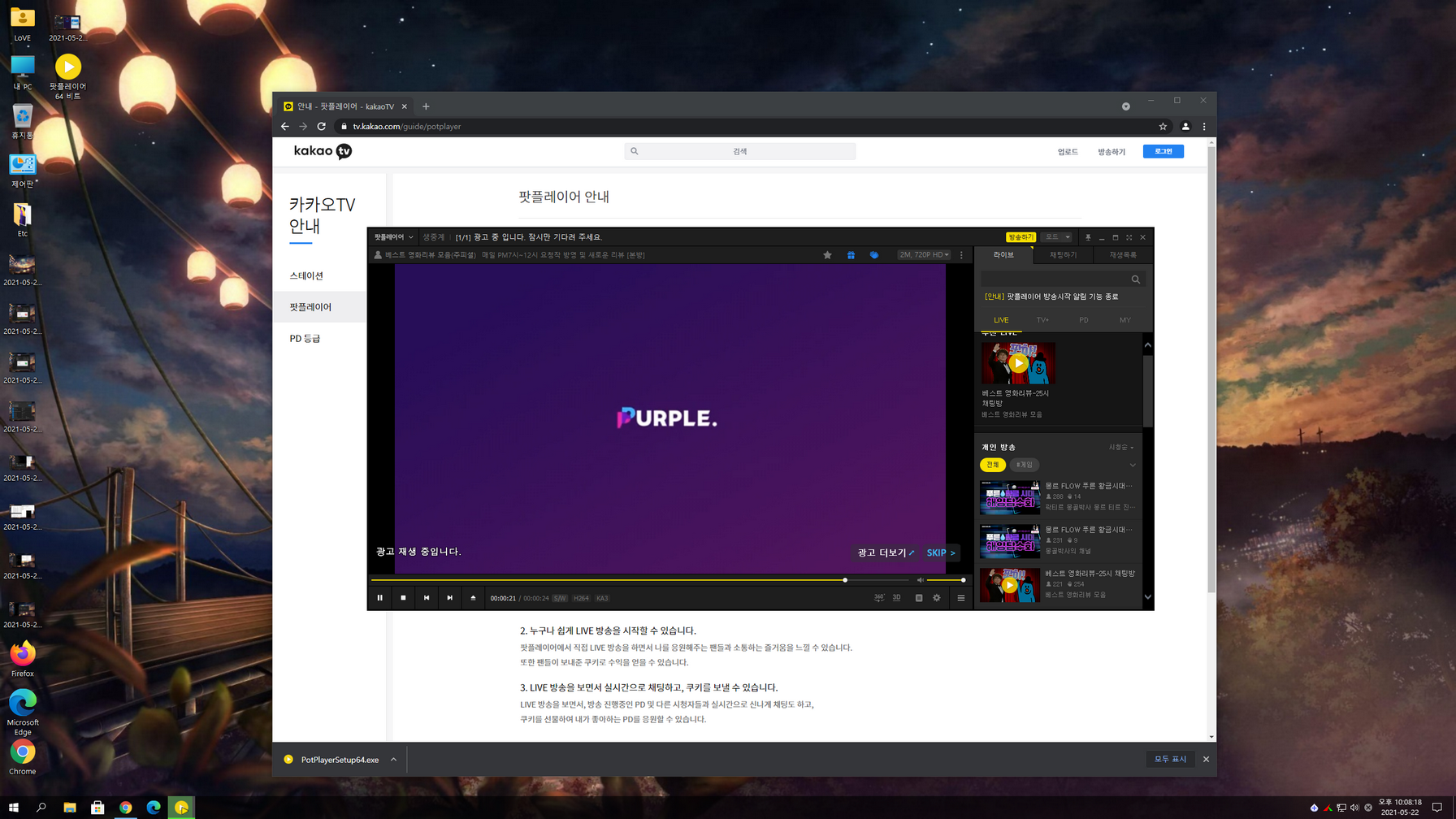Image resolution: width=1456 pixels, height=819 pixels.
Task: Play the recommended 베스트 영화리뷰 thumbnail
Action: [1018, 363]
